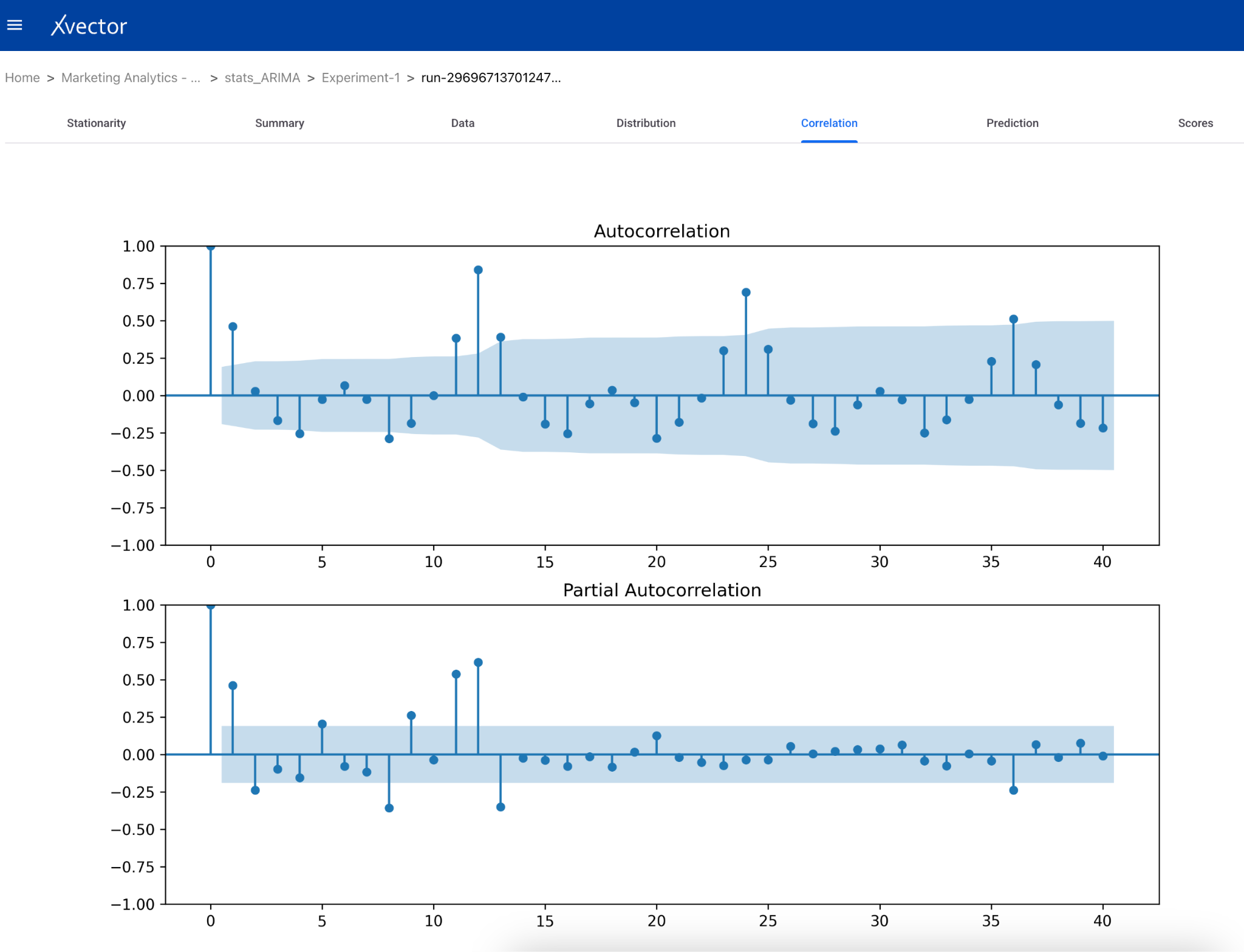Click the Xvector logo
The width and height of the screenshot is (1244, 952).
click(x=89, y=25)
